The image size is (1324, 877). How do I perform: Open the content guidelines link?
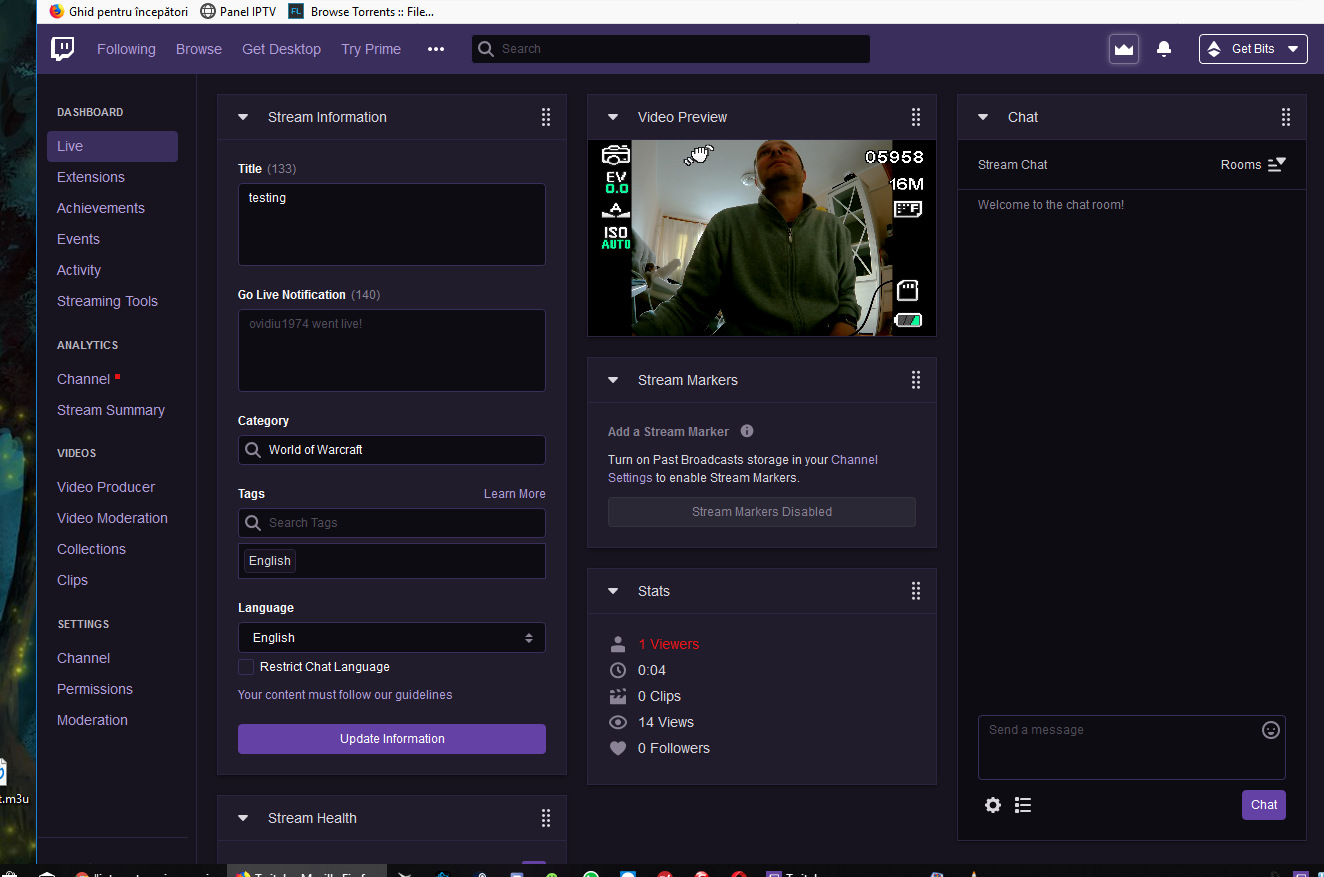point(345,695)
